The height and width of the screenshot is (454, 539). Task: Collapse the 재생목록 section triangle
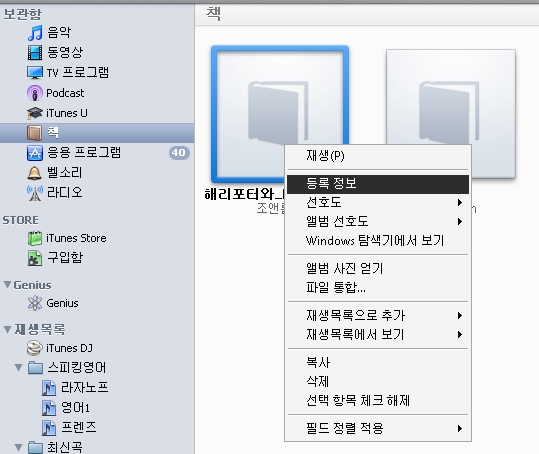pyautogui.click(x=7, y=329)
